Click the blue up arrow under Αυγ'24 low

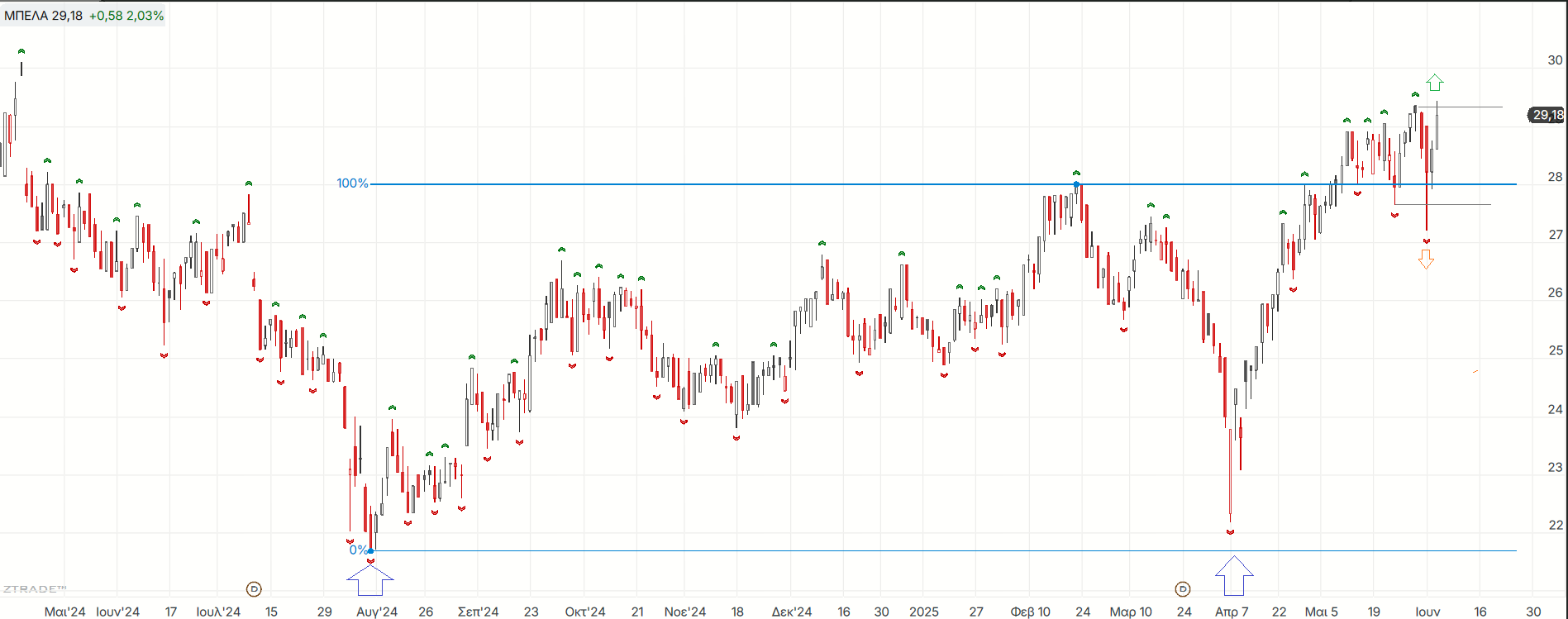coord(370,580)
